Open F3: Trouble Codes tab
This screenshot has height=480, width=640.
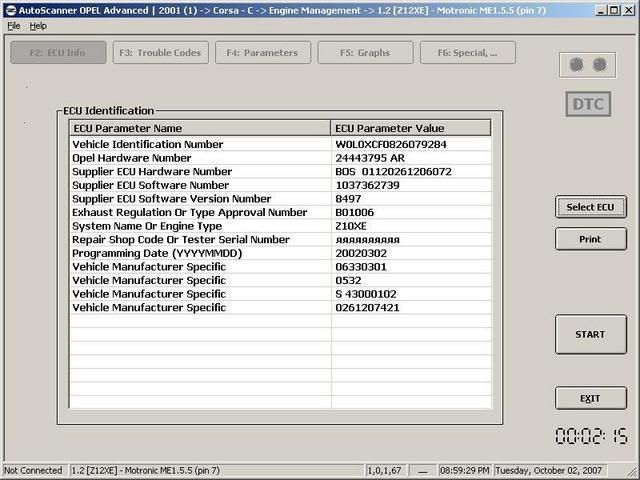click(x=160, y=53)
